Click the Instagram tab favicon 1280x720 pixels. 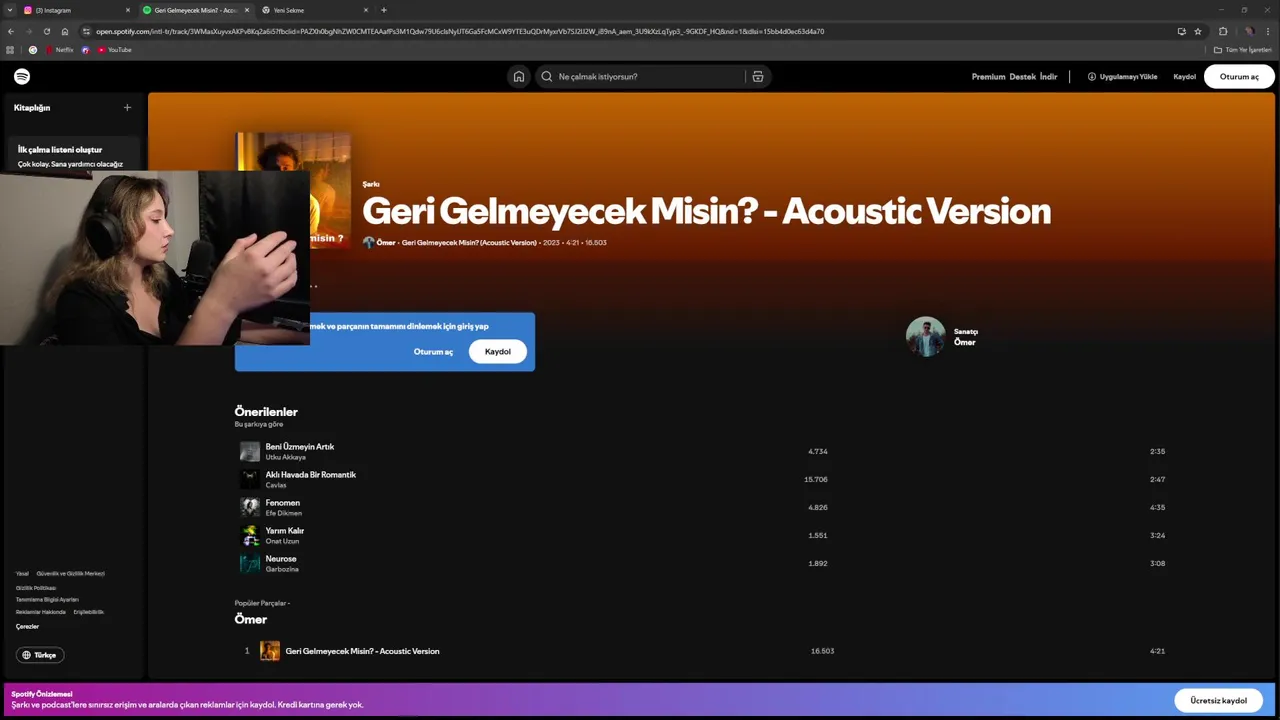(x=28, y=10)
